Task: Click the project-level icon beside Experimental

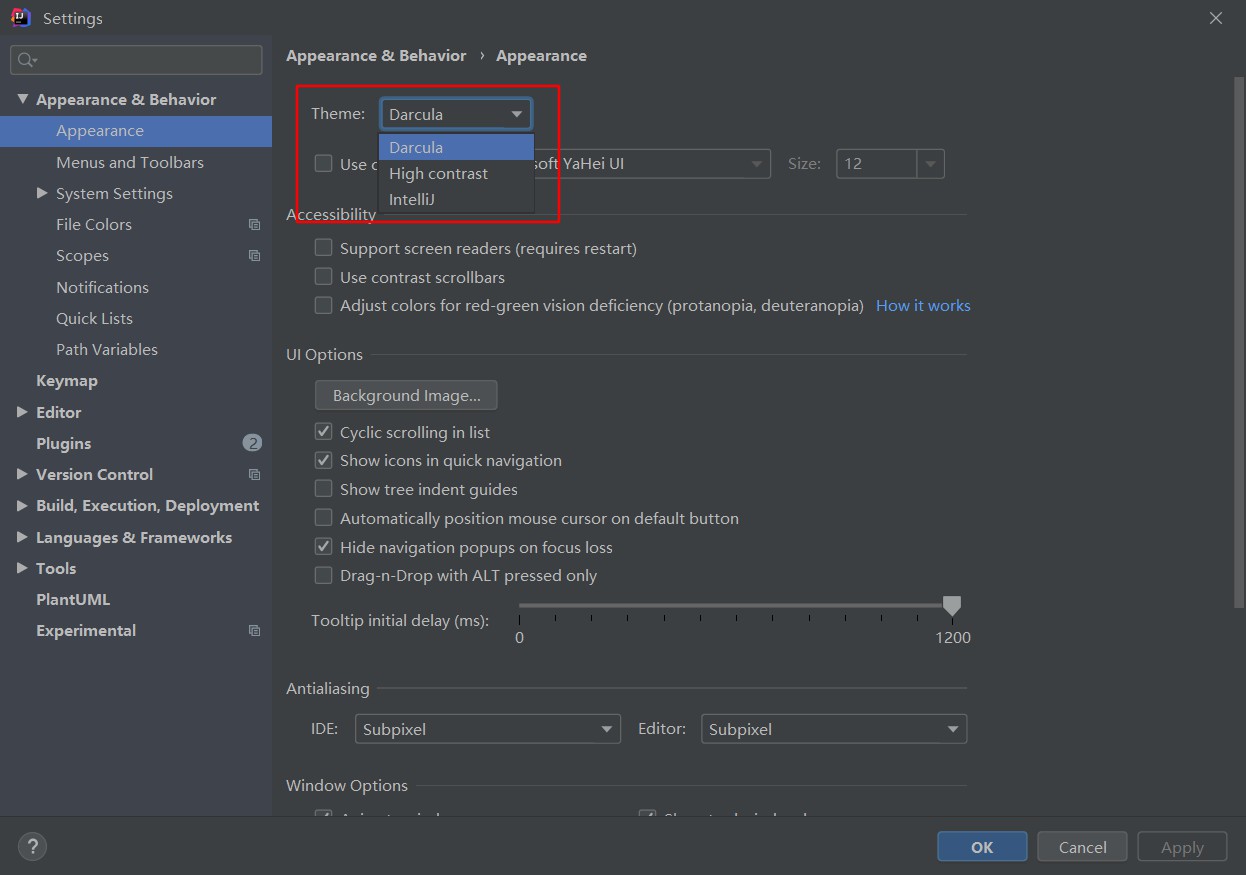Action: [x=254, y=631]
